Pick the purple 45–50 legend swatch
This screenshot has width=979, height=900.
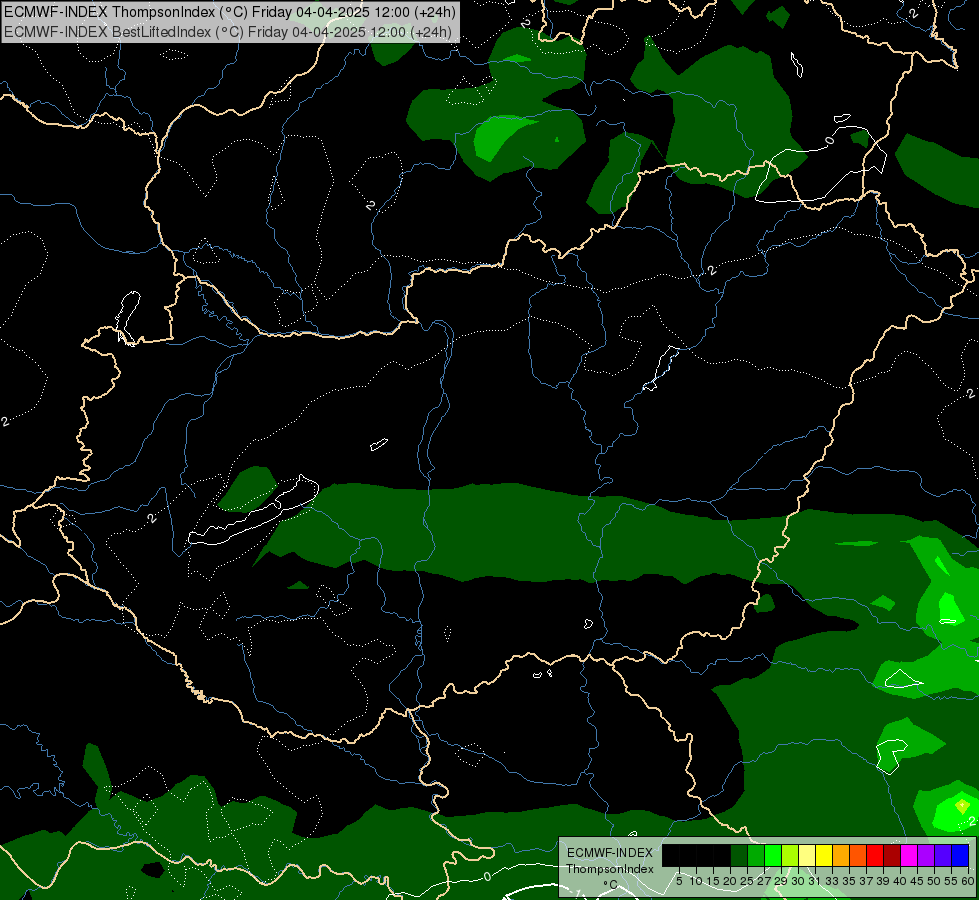pos(927,855)
